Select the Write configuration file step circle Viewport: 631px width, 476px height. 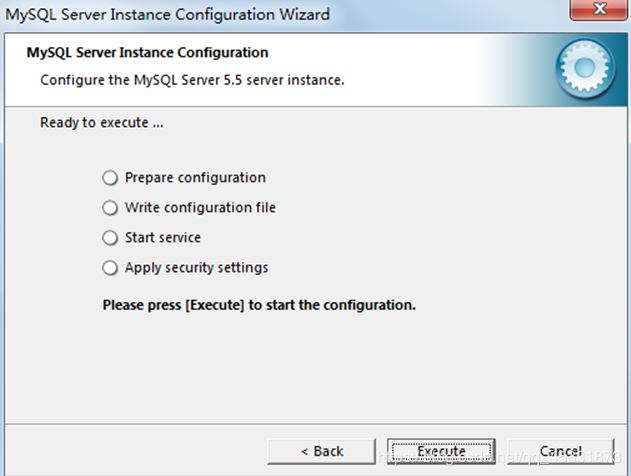coord(110,208)
